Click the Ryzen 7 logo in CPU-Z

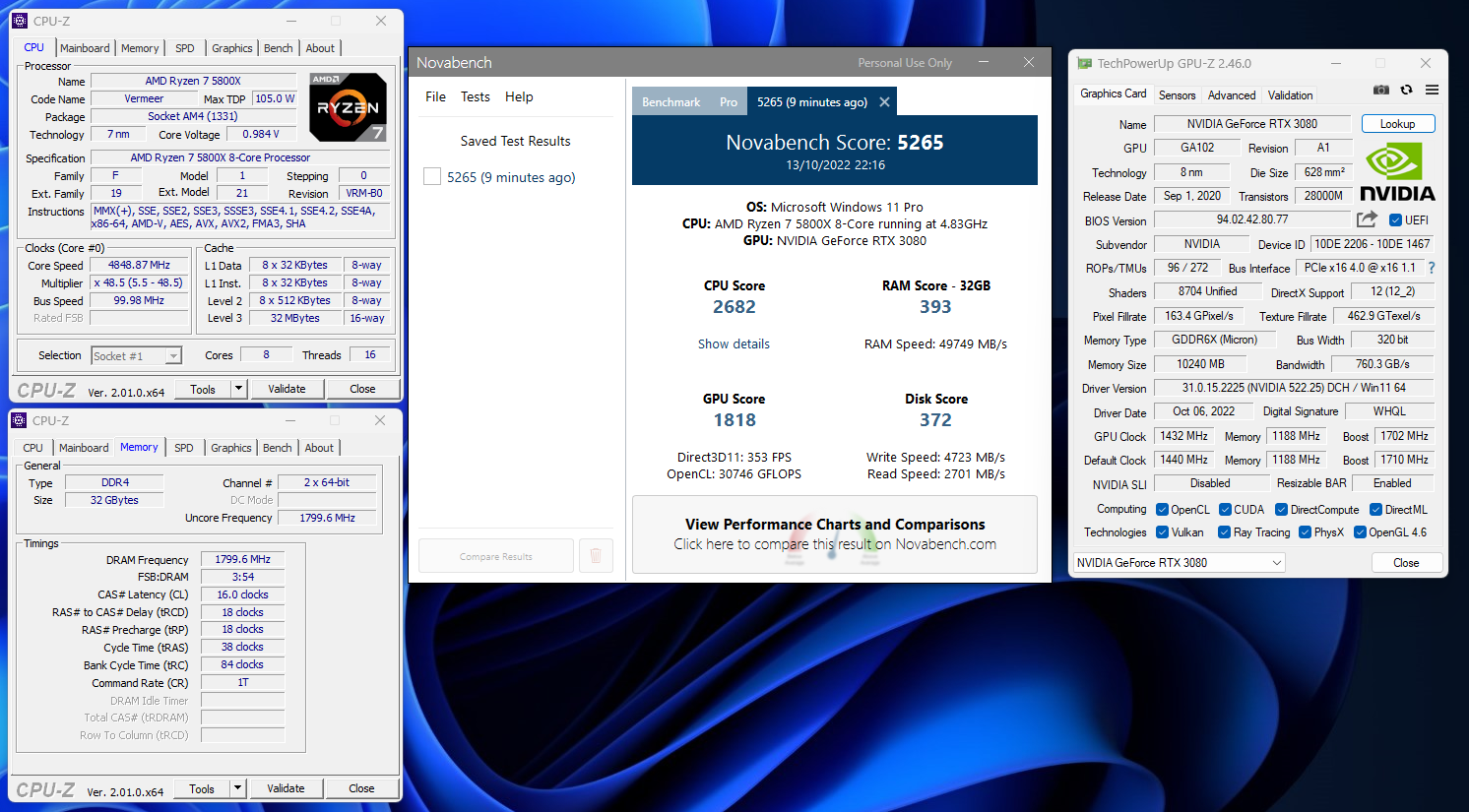pyautogui.click(x=348, y=106)
